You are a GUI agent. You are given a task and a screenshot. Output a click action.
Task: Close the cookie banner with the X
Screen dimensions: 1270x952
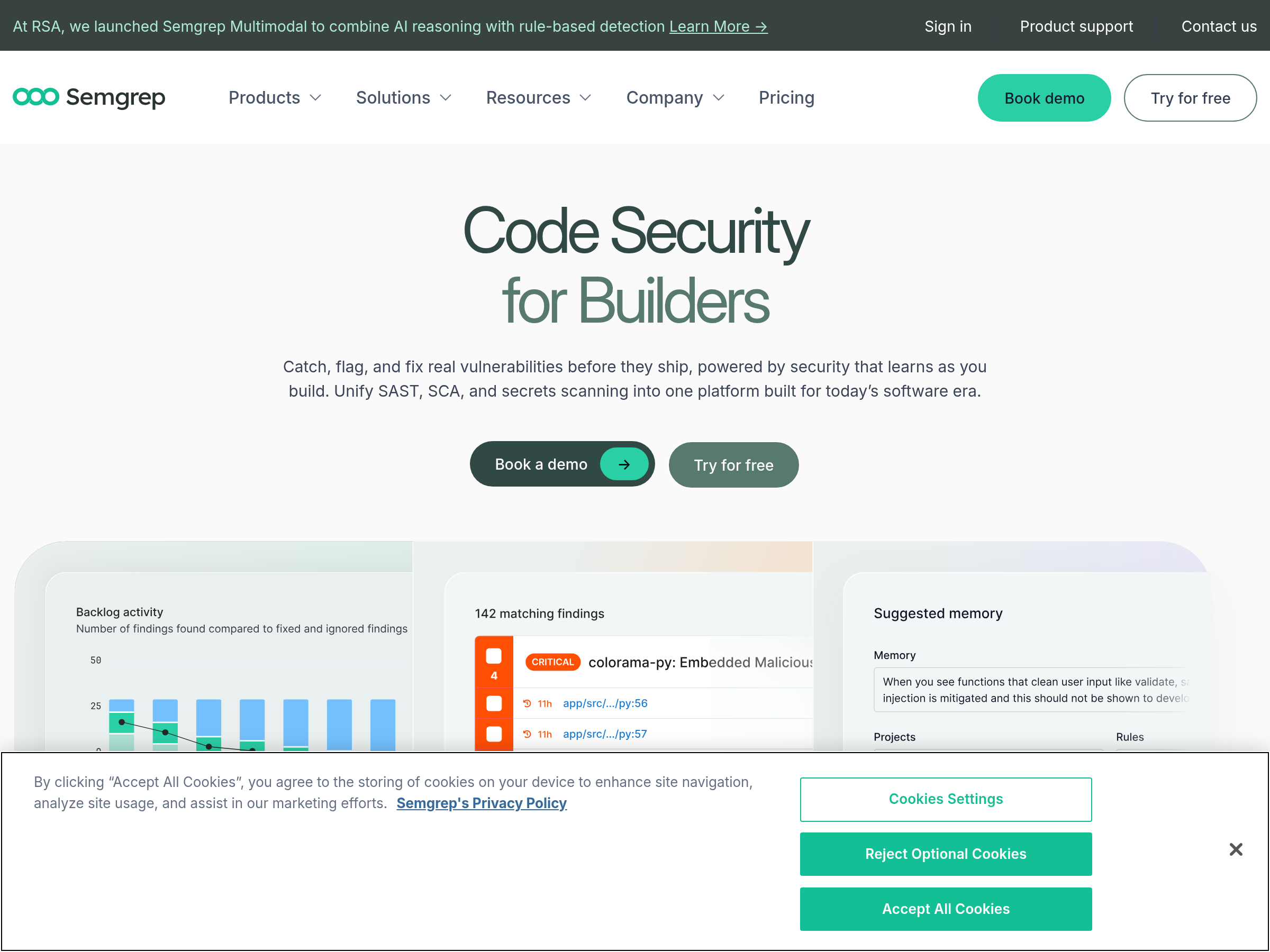[x=1236, y=849]
